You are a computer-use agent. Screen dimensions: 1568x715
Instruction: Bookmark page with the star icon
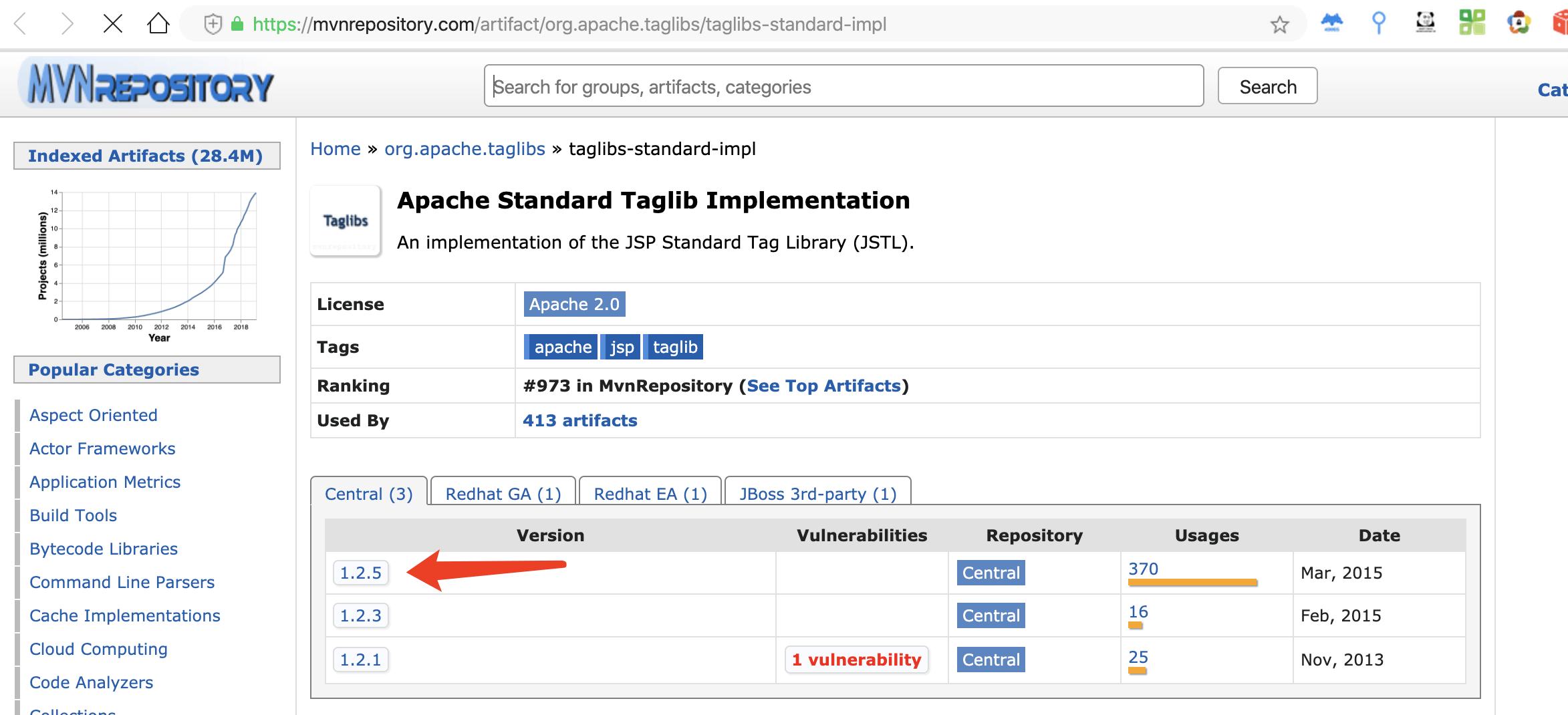pos(1279,25)
